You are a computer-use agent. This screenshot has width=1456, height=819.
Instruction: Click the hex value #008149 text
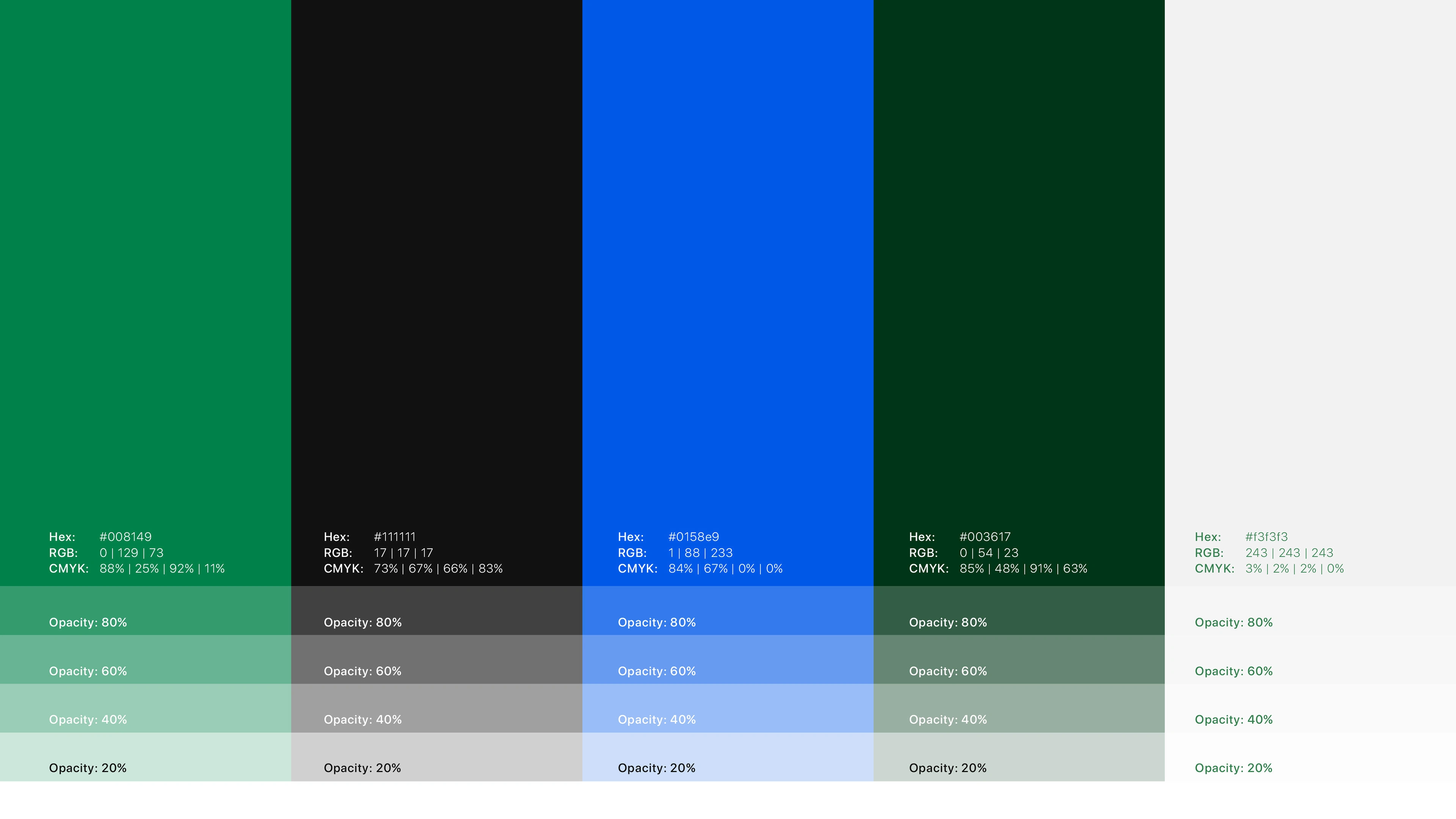pos(126,537)
